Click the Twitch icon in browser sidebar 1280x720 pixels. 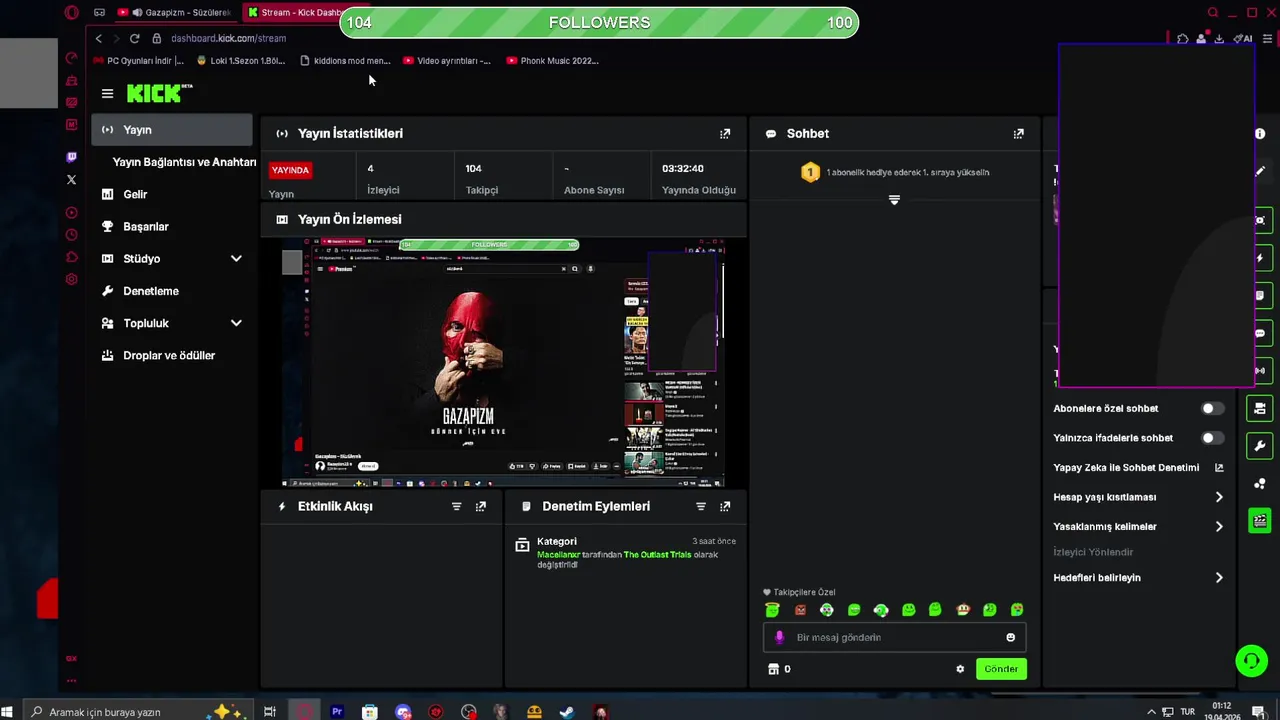71,157
